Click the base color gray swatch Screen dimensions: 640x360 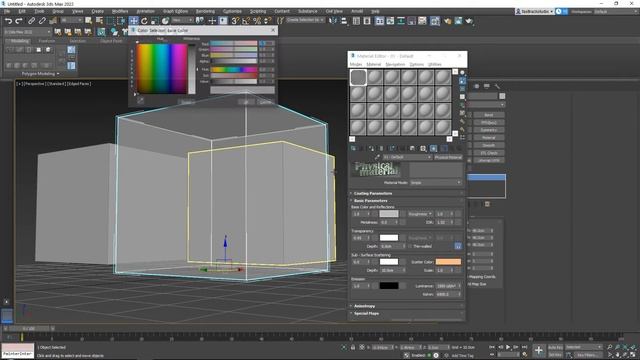click(389, 214)
